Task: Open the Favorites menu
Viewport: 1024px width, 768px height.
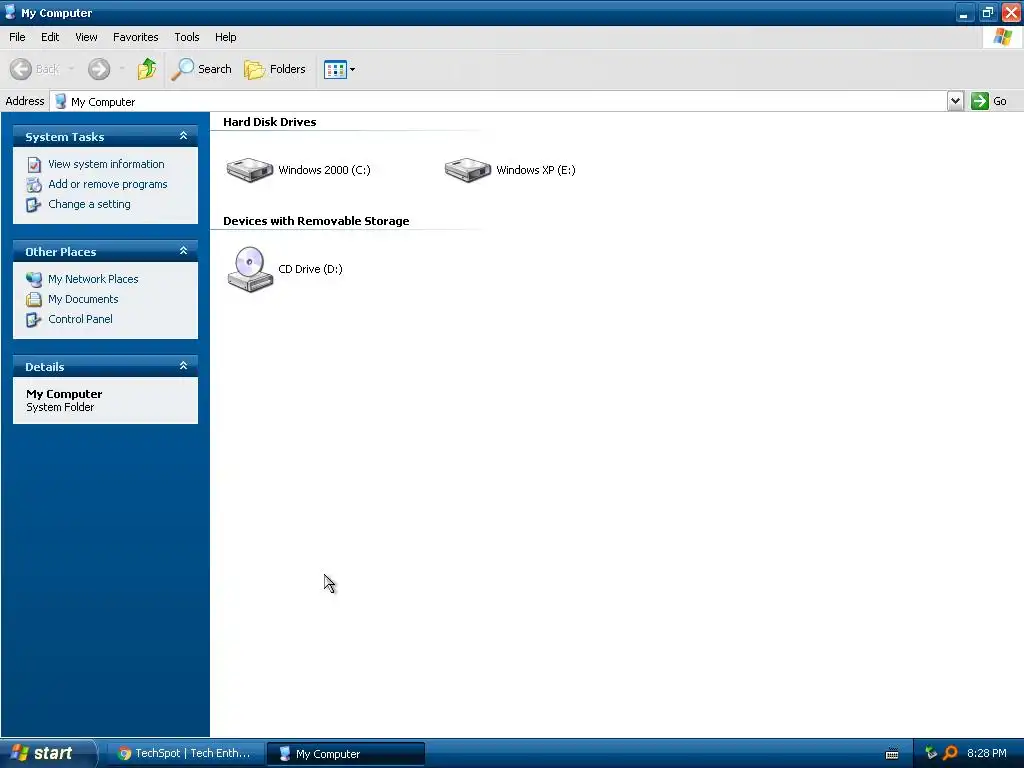Action: 136,37
